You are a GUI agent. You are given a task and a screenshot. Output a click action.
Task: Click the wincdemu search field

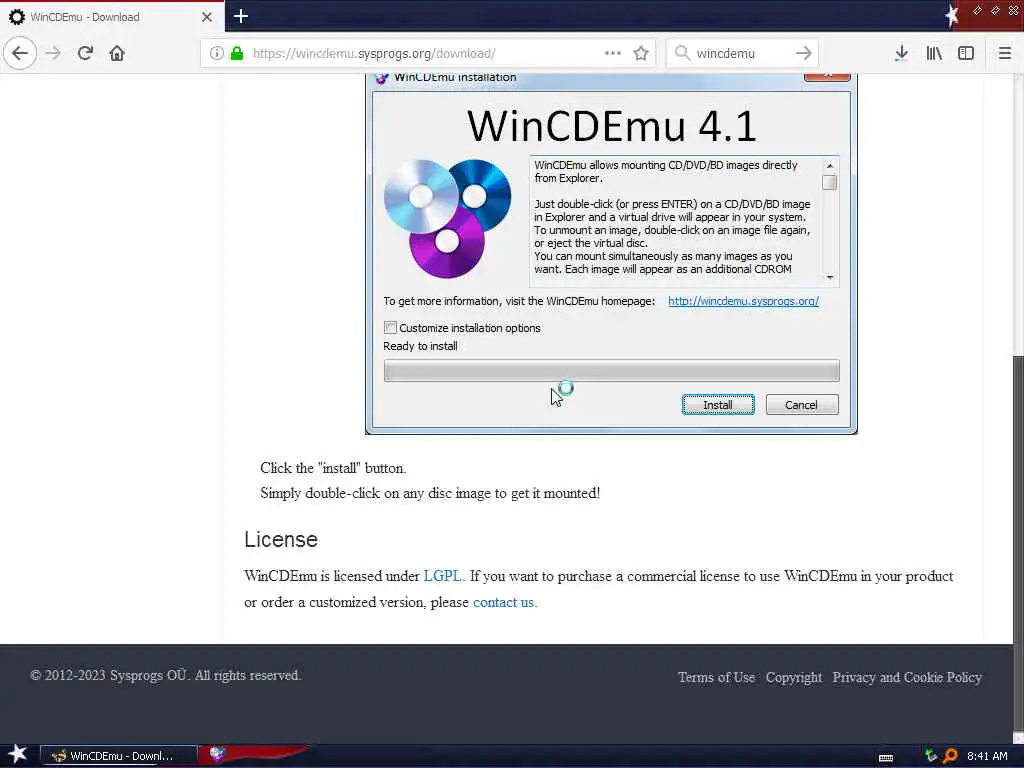742,53
